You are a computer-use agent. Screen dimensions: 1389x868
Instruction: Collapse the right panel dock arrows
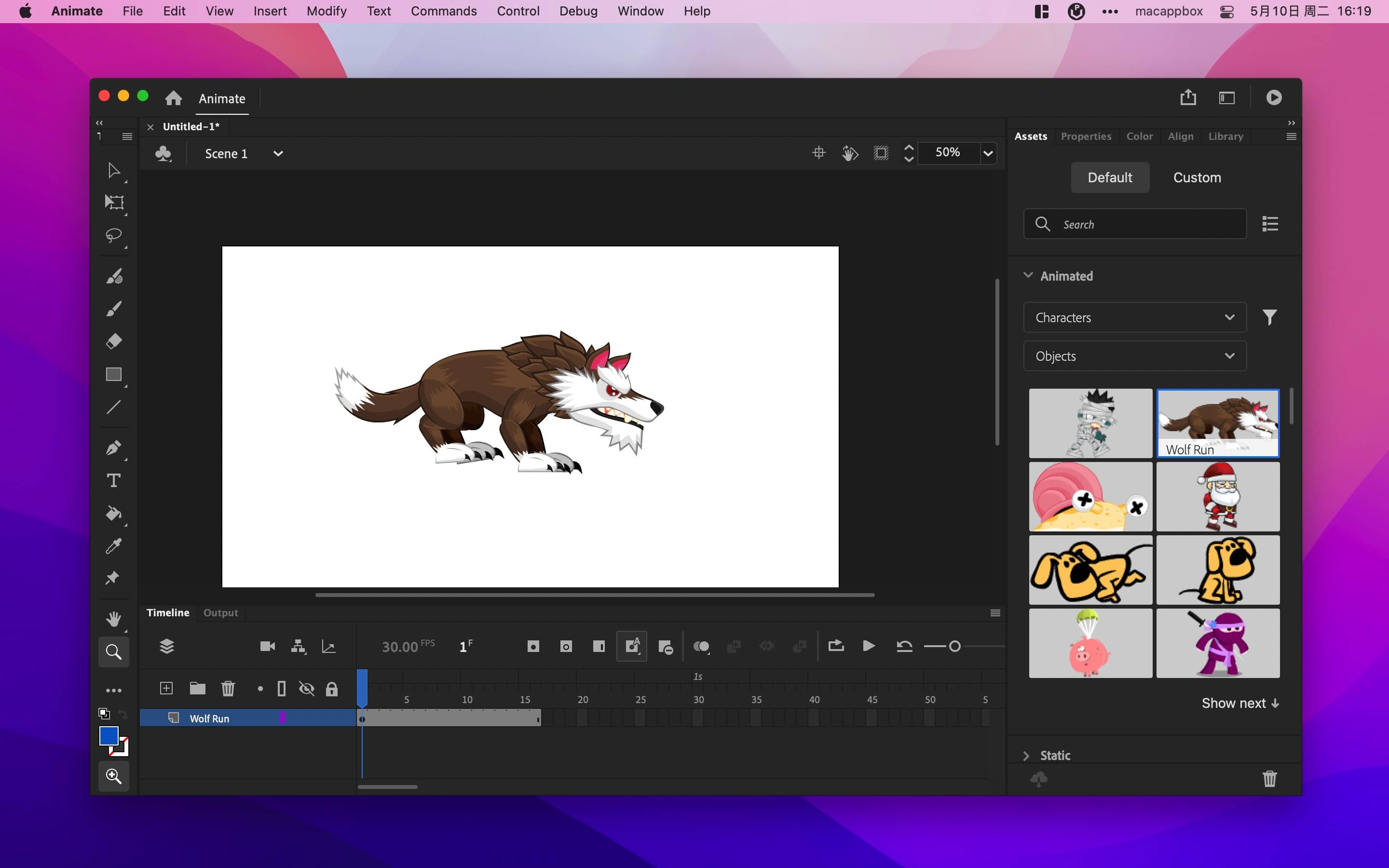coord(1292,123)
